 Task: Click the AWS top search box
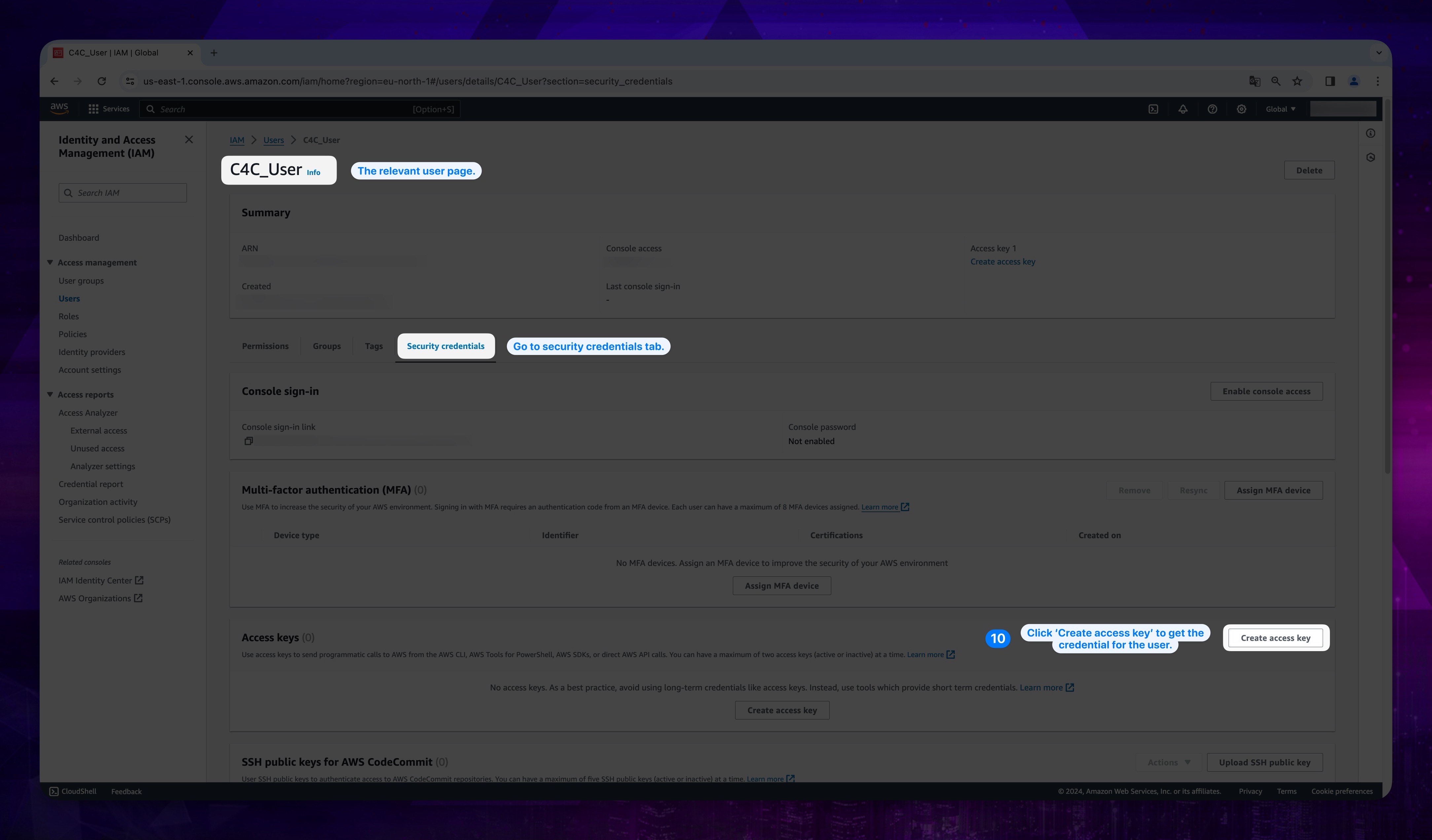click(x=300, y=109)
